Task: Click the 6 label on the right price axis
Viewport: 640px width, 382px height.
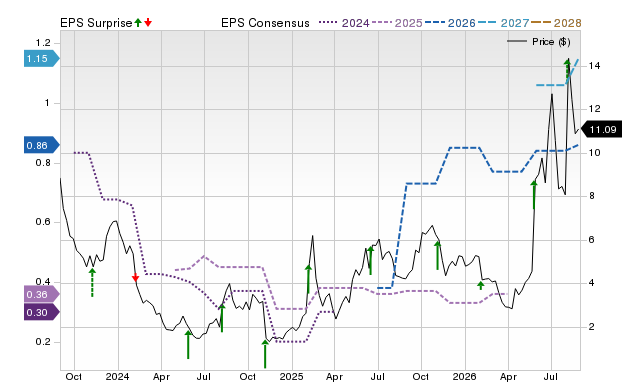Action: 592,240
